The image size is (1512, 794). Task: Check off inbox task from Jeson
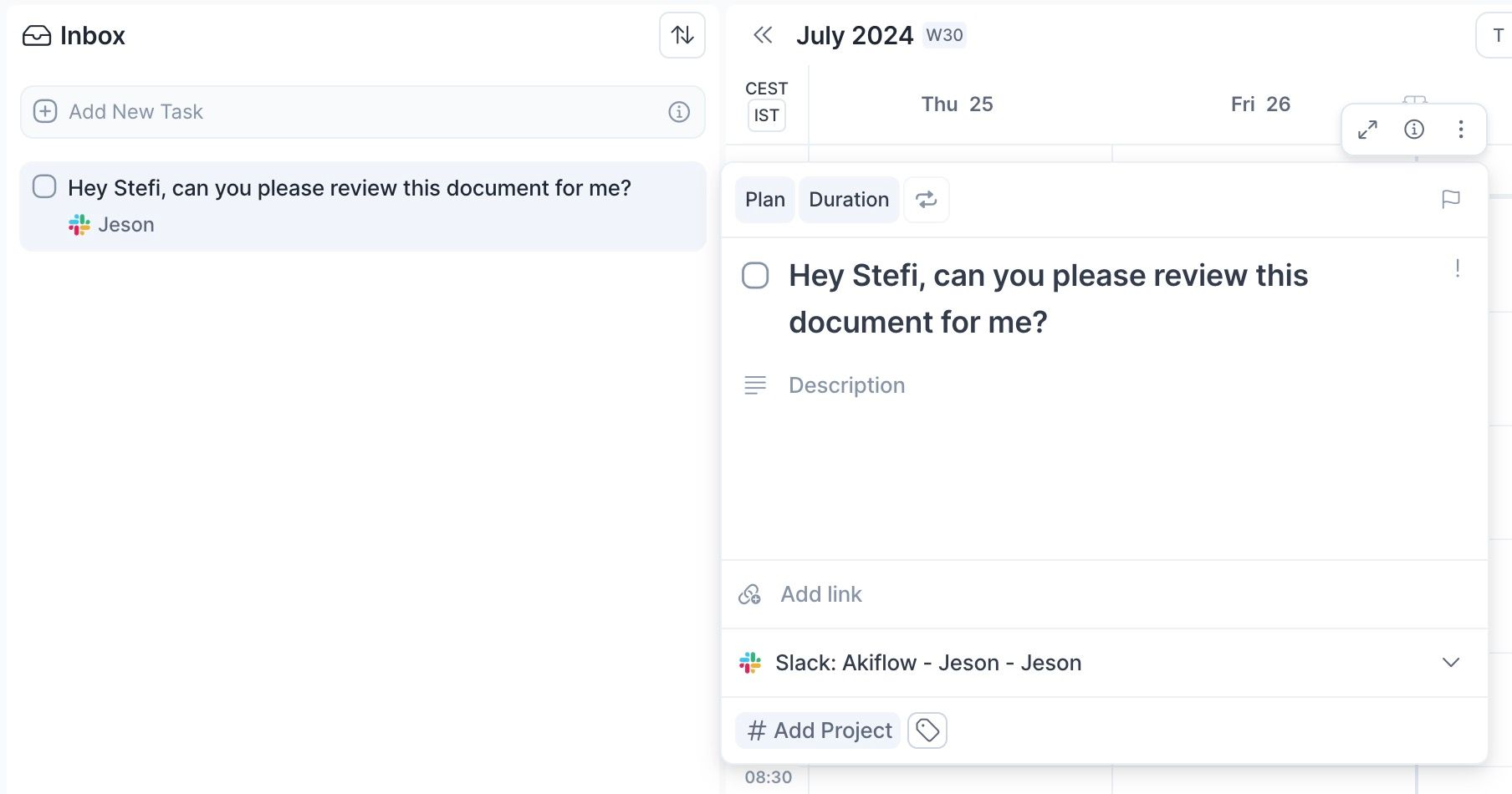(44, 186)
